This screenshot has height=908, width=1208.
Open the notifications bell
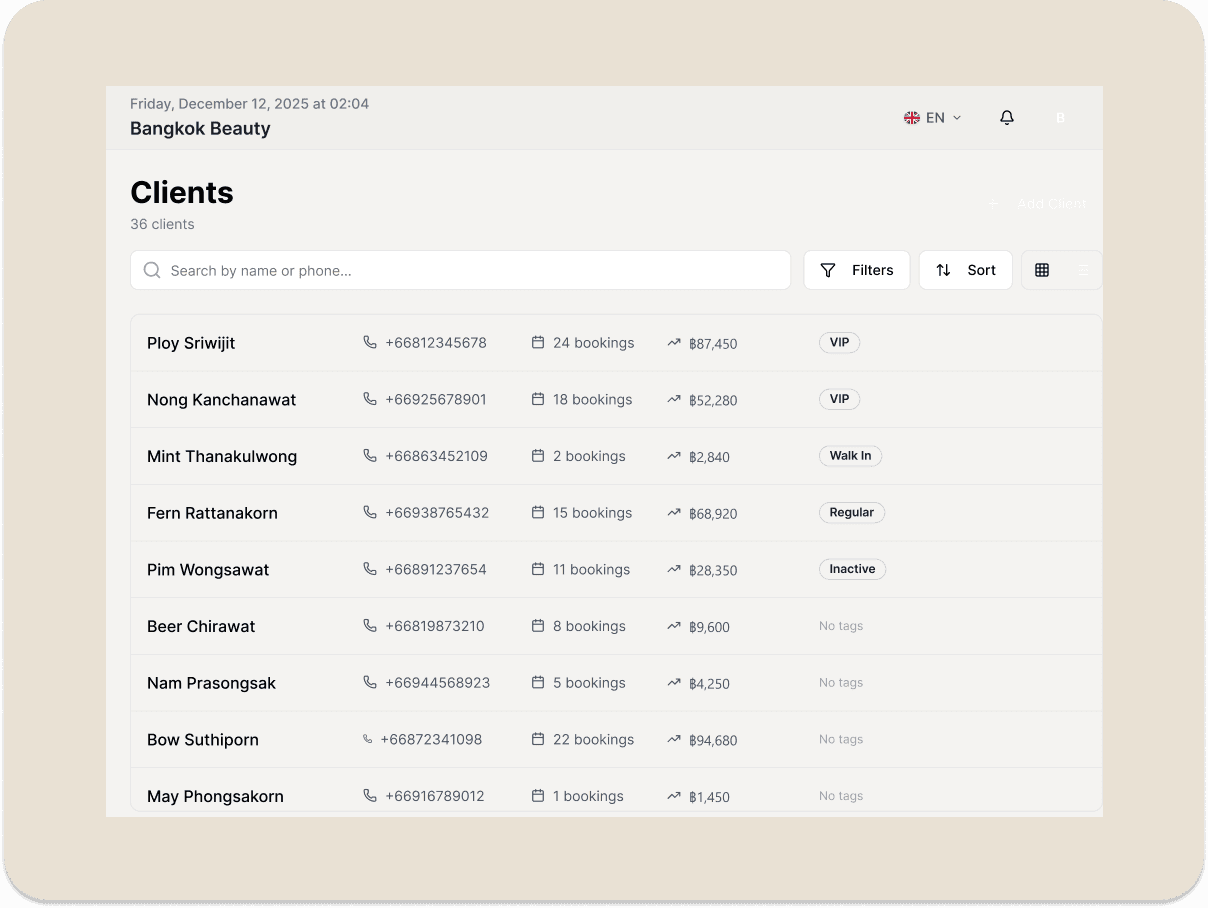click(x=1007, y=117)
